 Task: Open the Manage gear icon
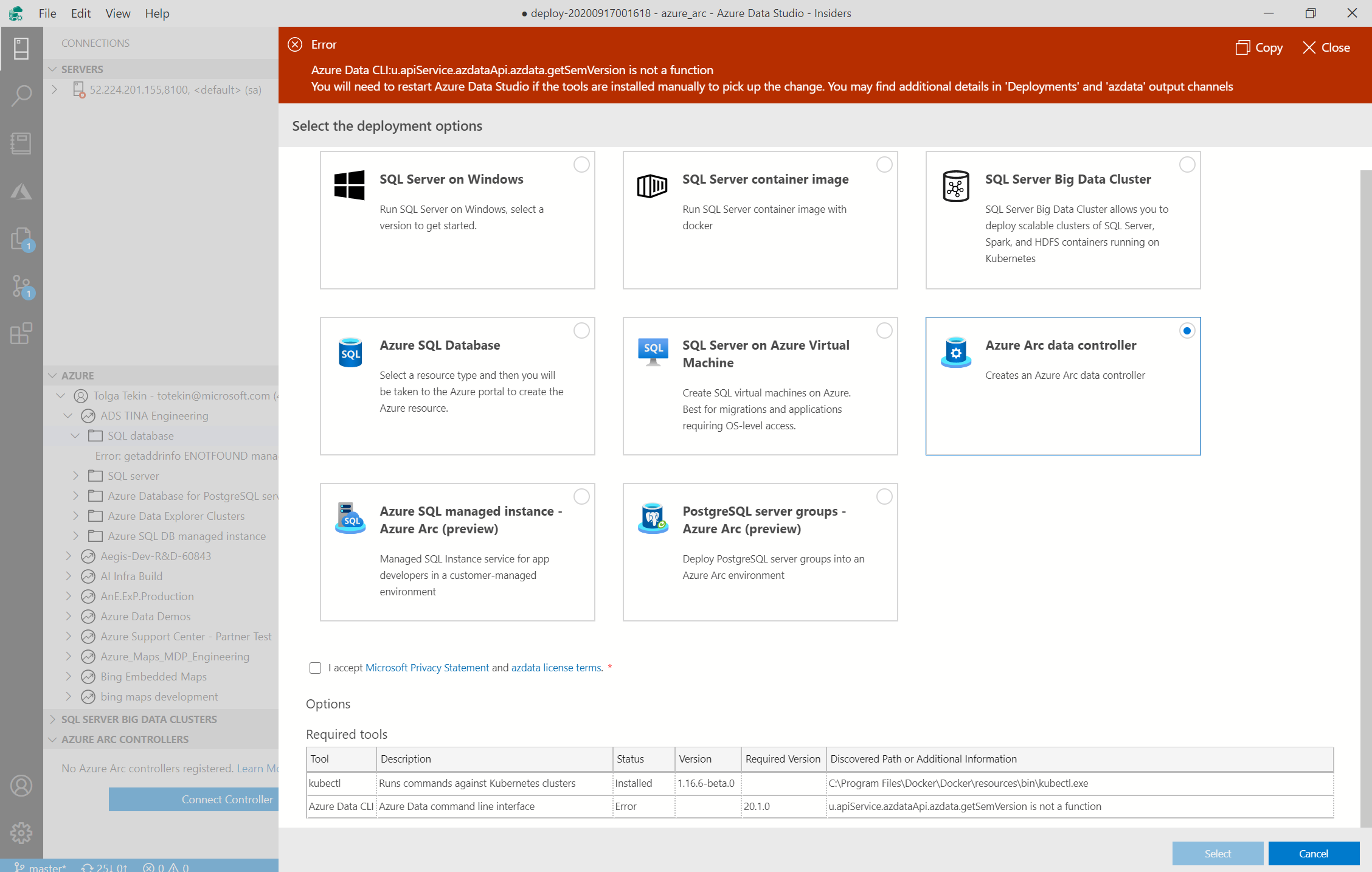(x=21, y=833)
